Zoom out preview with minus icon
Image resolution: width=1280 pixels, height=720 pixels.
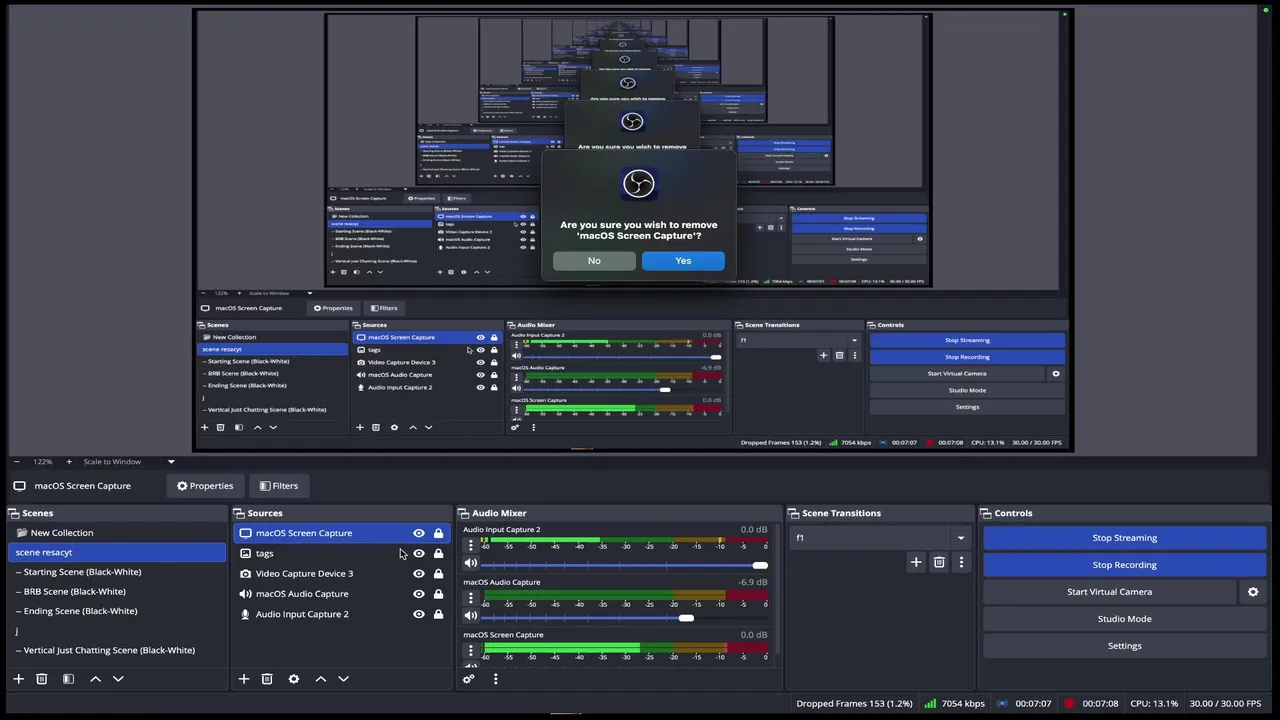click(17, 461)
